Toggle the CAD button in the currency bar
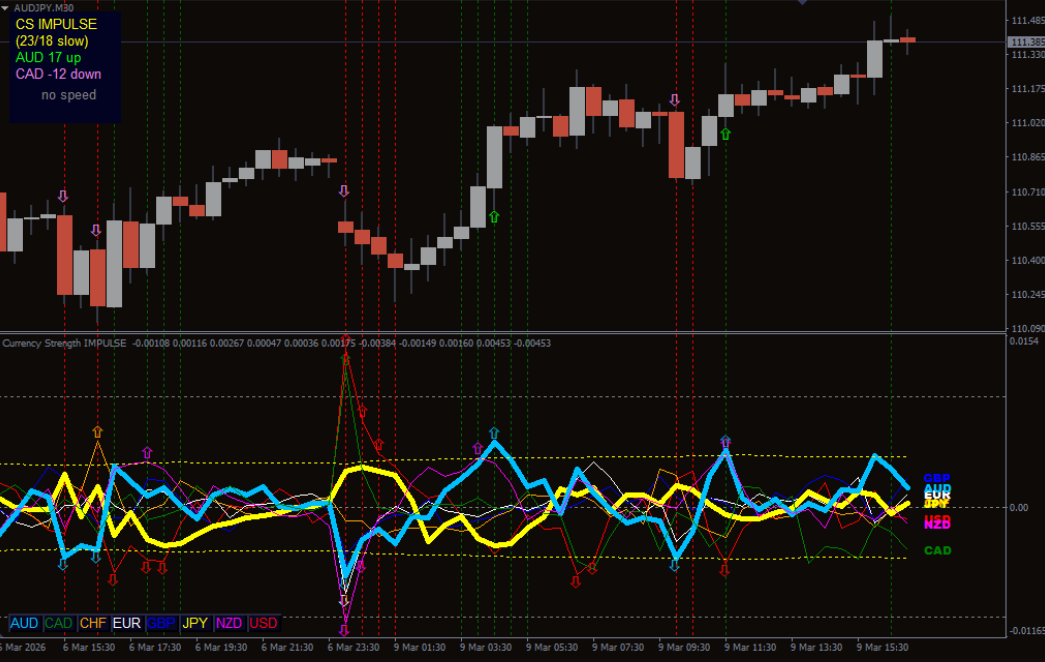The width and height of the screenshot is (1045, 662). tap(59, 623)
